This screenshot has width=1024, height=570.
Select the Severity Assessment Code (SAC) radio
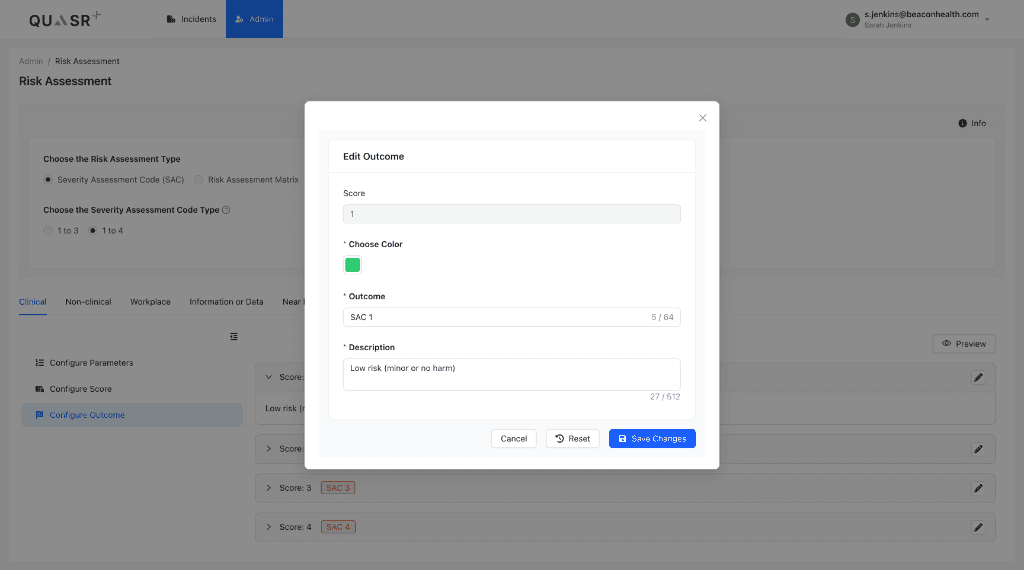click(48, 180)
